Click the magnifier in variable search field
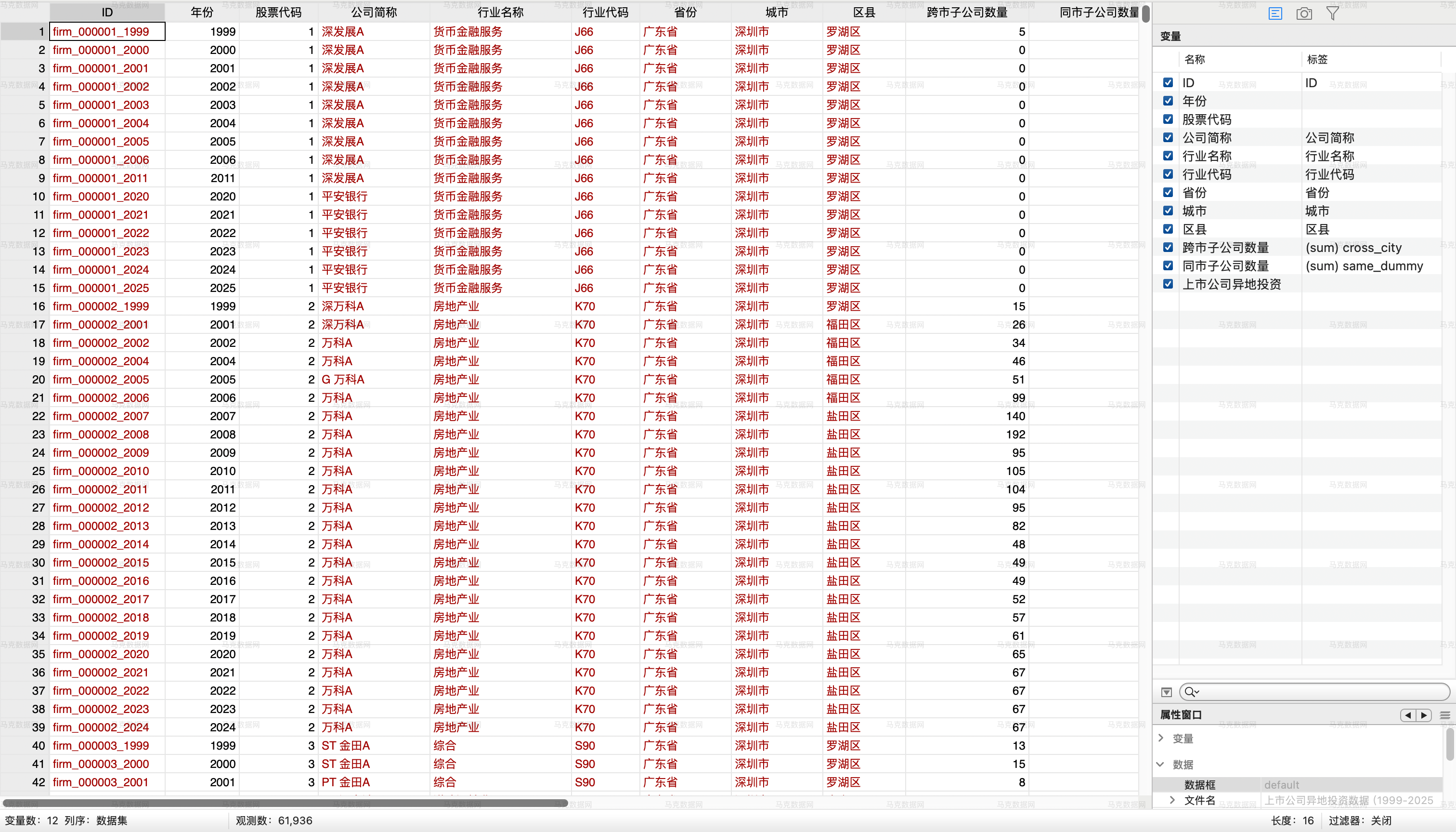 [1191, 692]
